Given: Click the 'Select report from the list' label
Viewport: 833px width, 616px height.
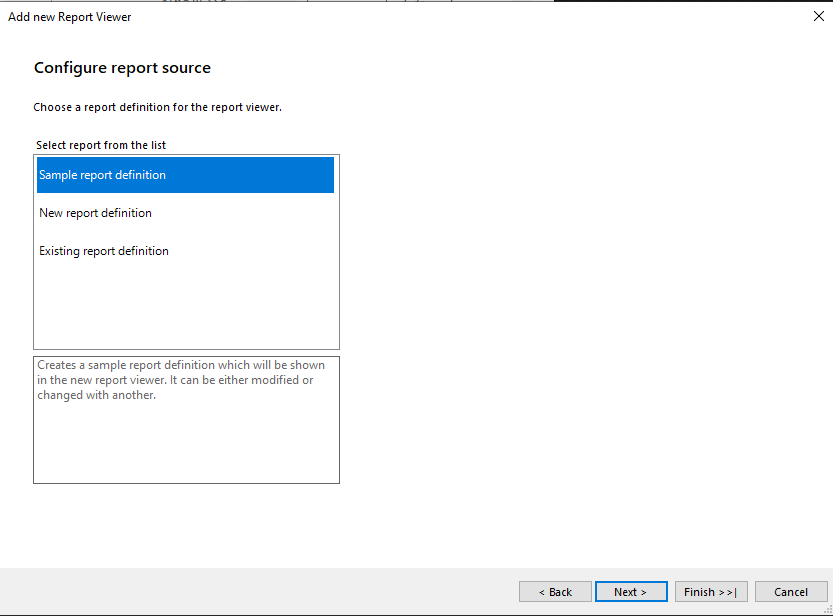Looking at the screenshot, I should (x=101, y=145).
